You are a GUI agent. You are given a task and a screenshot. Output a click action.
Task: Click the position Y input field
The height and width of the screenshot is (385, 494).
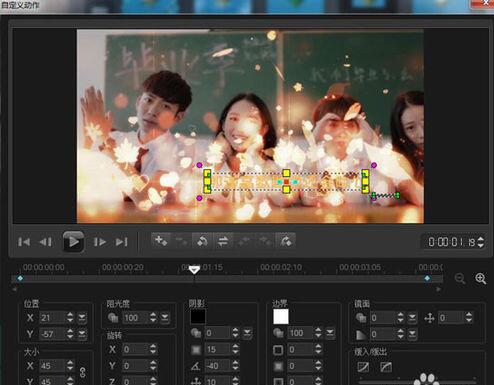pos(52,334)
